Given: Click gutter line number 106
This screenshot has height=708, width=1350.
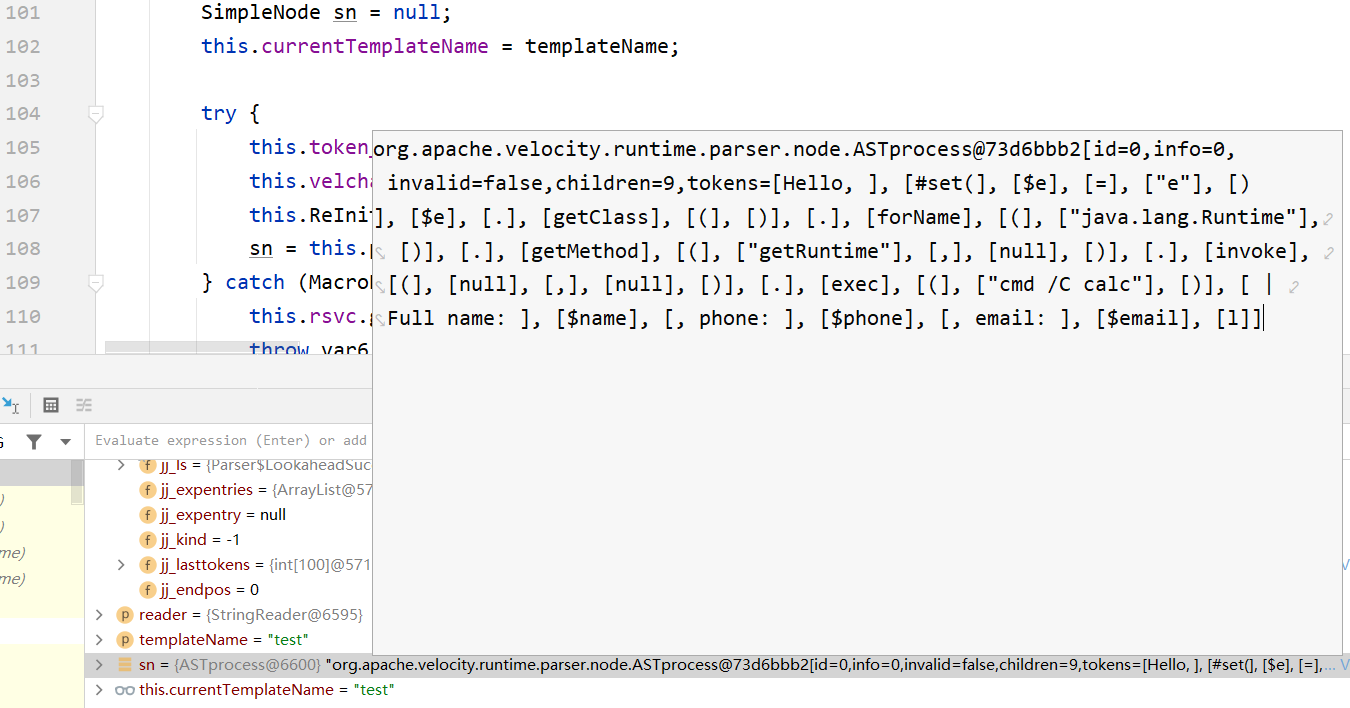Looking at the screenshot, I should point(23,181).
